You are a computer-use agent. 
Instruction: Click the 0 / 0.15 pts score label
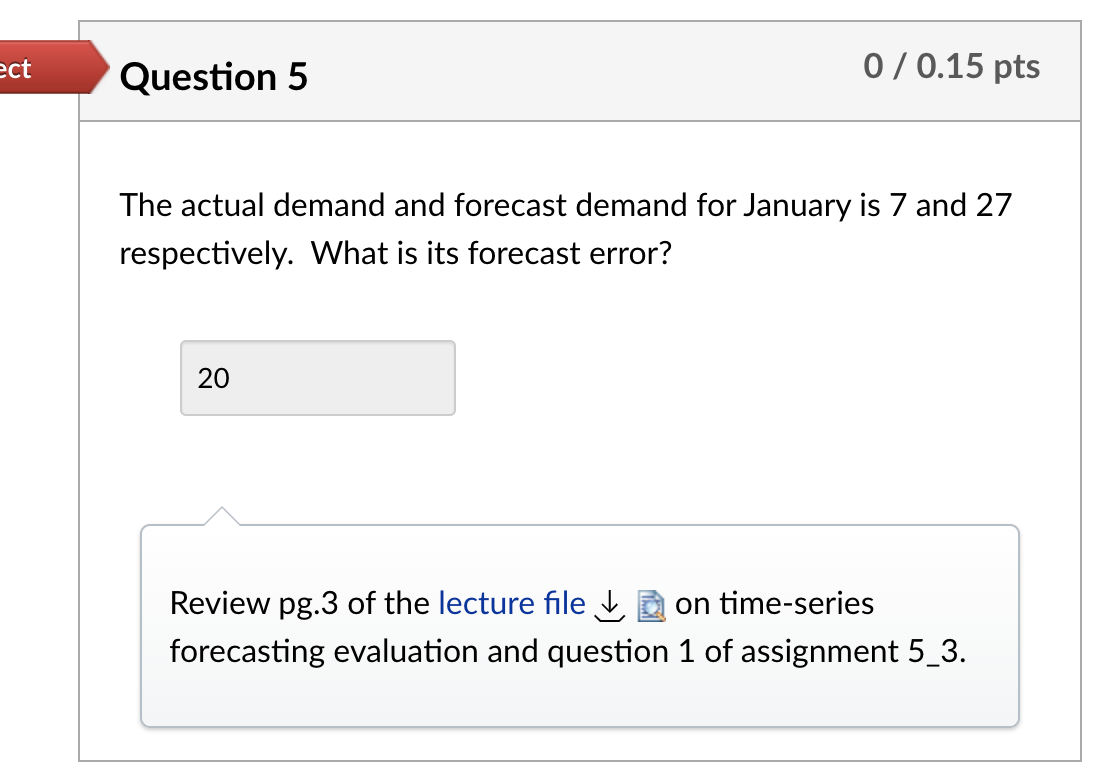950,67
